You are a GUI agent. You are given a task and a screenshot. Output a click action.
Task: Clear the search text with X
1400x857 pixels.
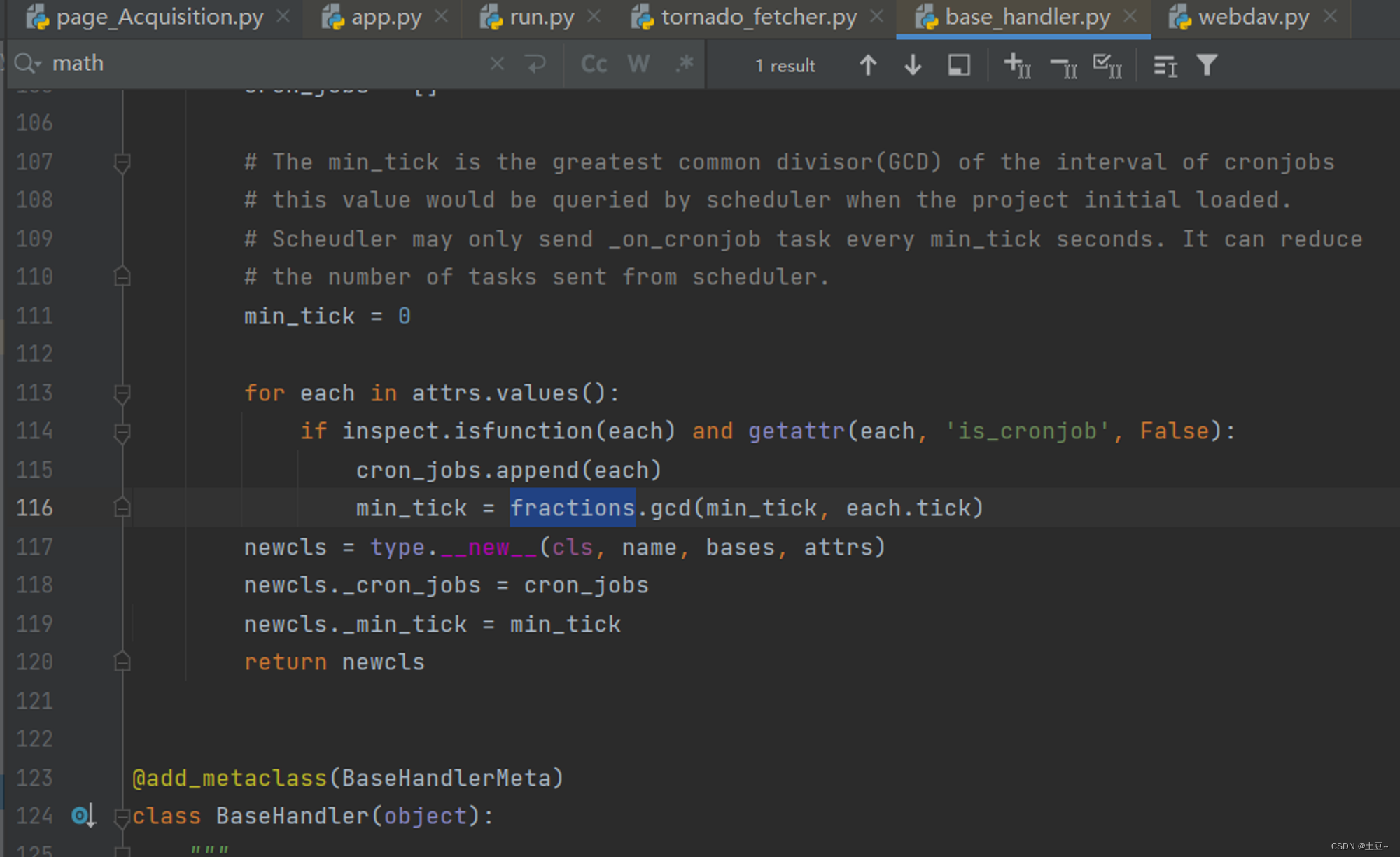[x=497, y=64]
